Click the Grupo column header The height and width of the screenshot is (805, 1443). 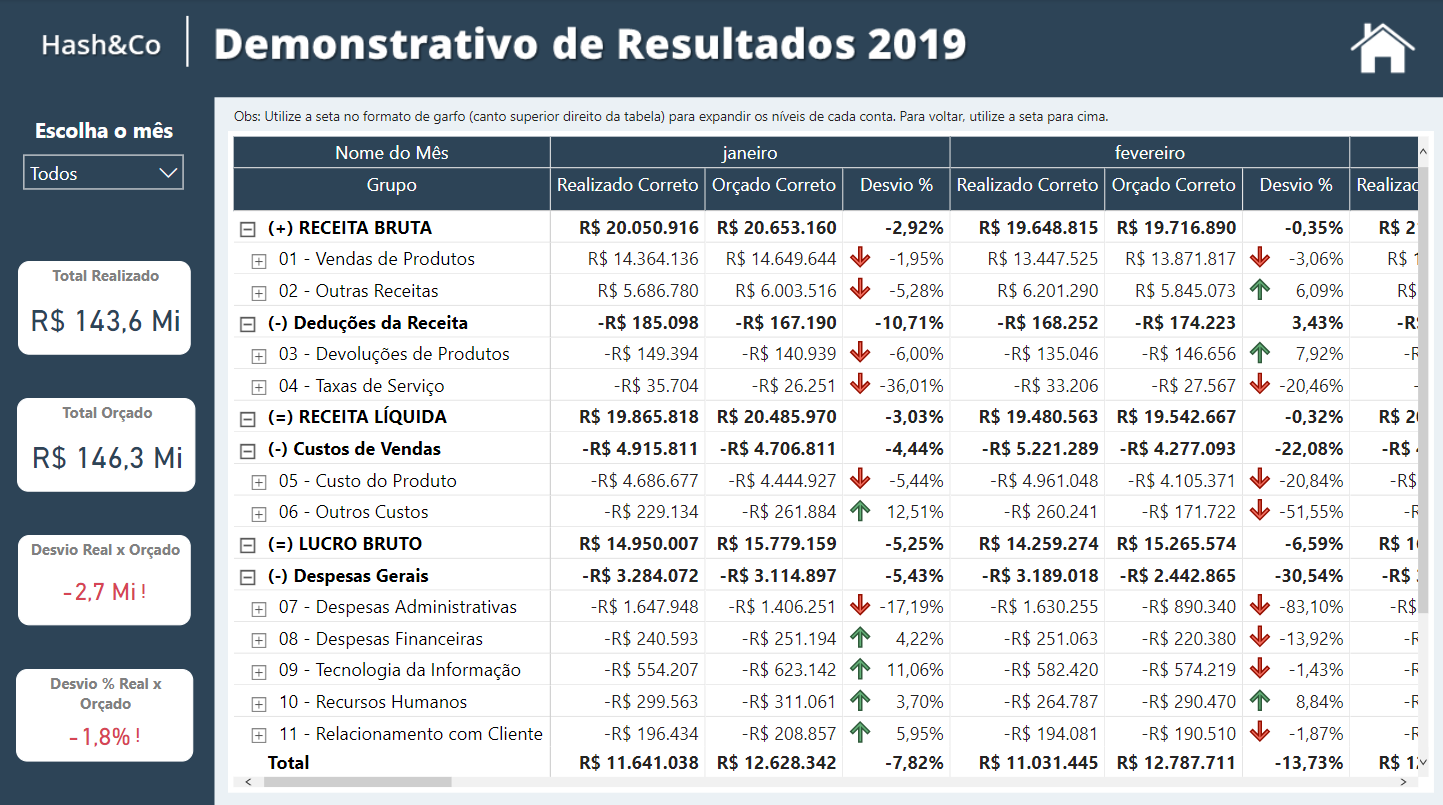390,188
